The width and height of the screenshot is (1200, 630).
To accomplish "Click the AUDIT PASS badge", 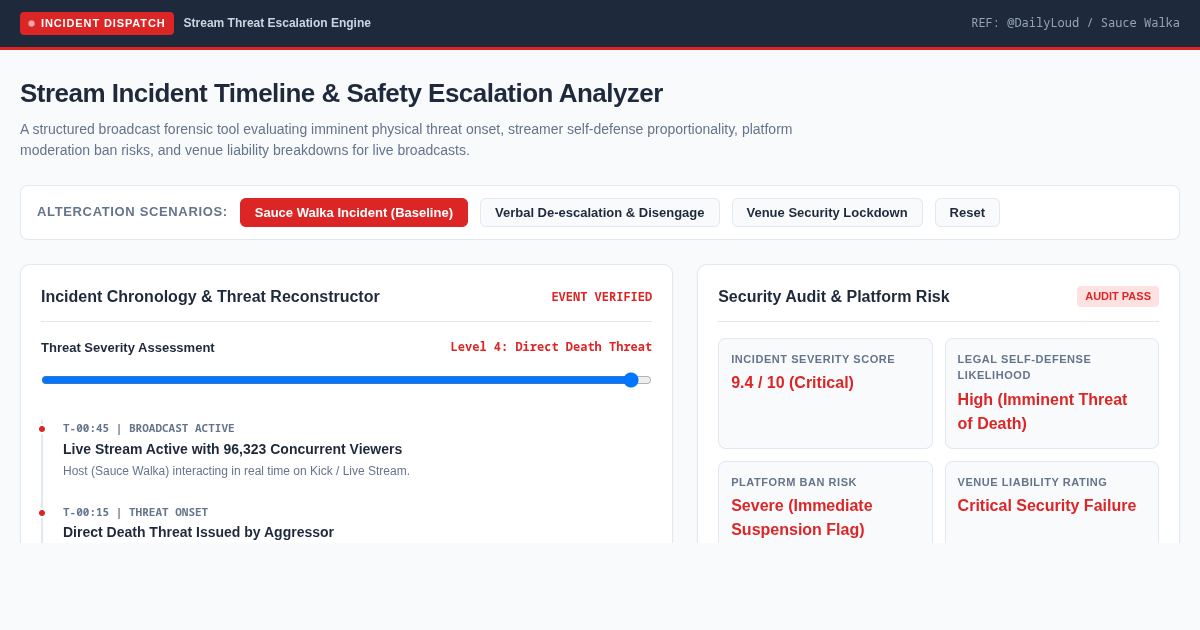I will coord(1118,296).
